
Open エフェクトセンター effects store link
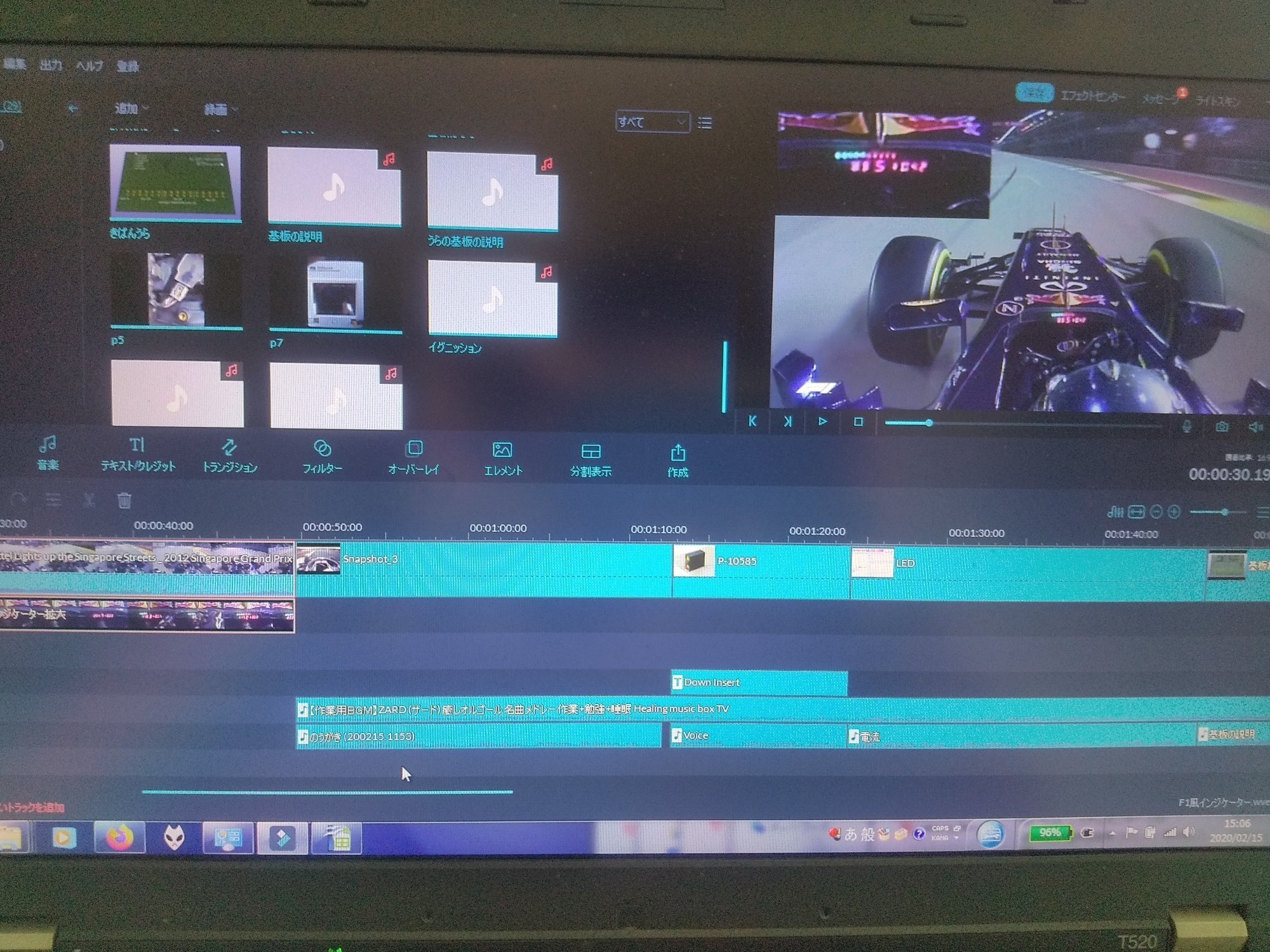1093,96
